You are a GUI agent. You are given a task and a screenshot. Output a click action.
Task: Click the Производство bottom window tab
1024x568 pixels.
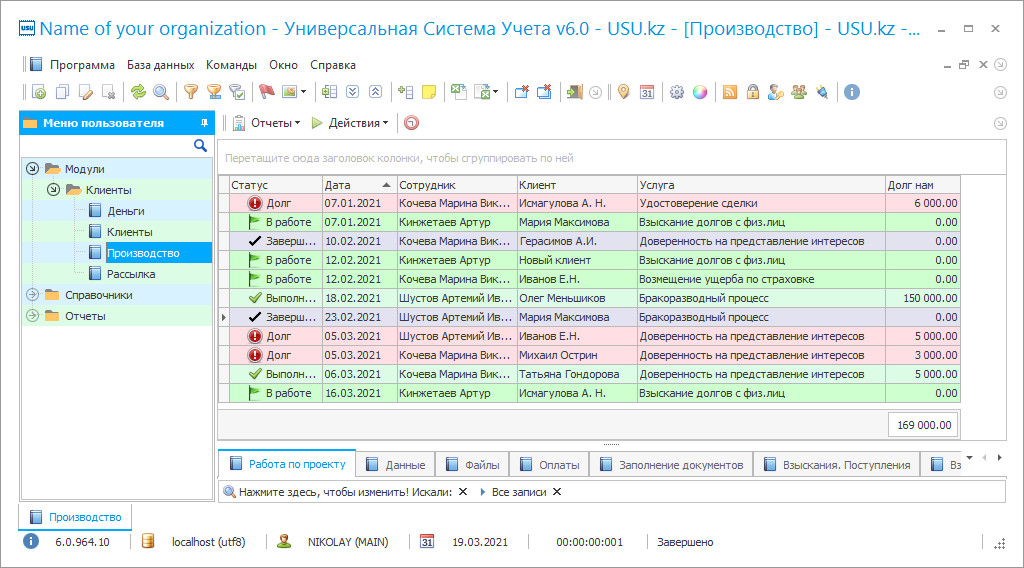75,516
